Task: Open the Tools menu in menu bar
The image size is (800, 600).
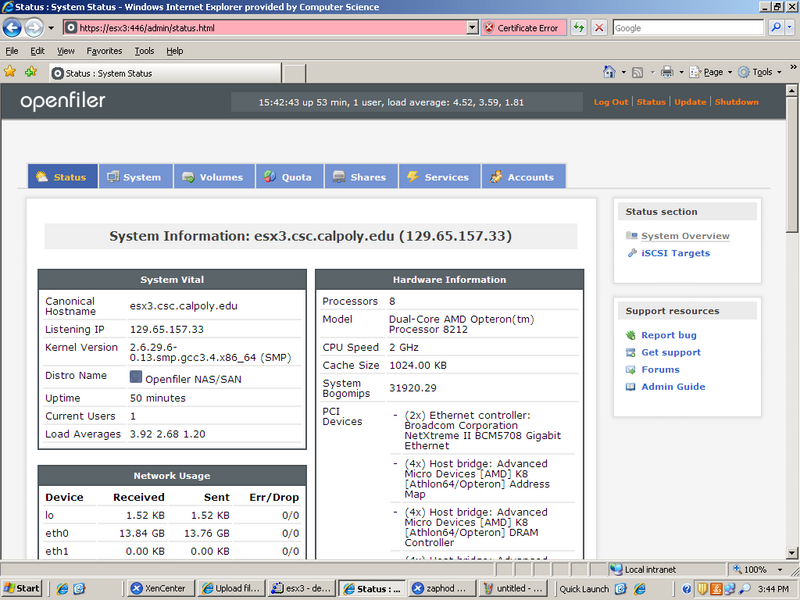Action: pos(144,51)
